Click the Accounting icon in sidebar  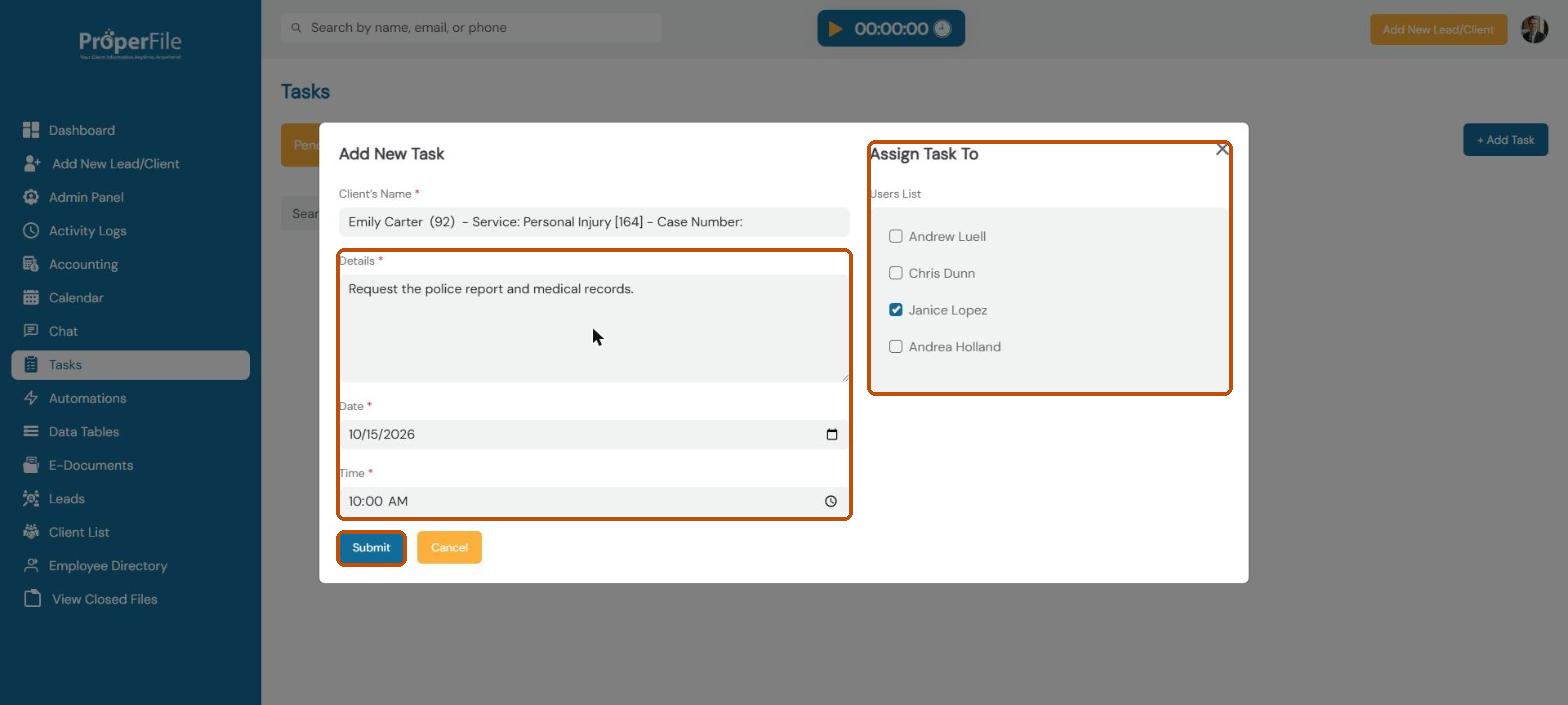31,264
